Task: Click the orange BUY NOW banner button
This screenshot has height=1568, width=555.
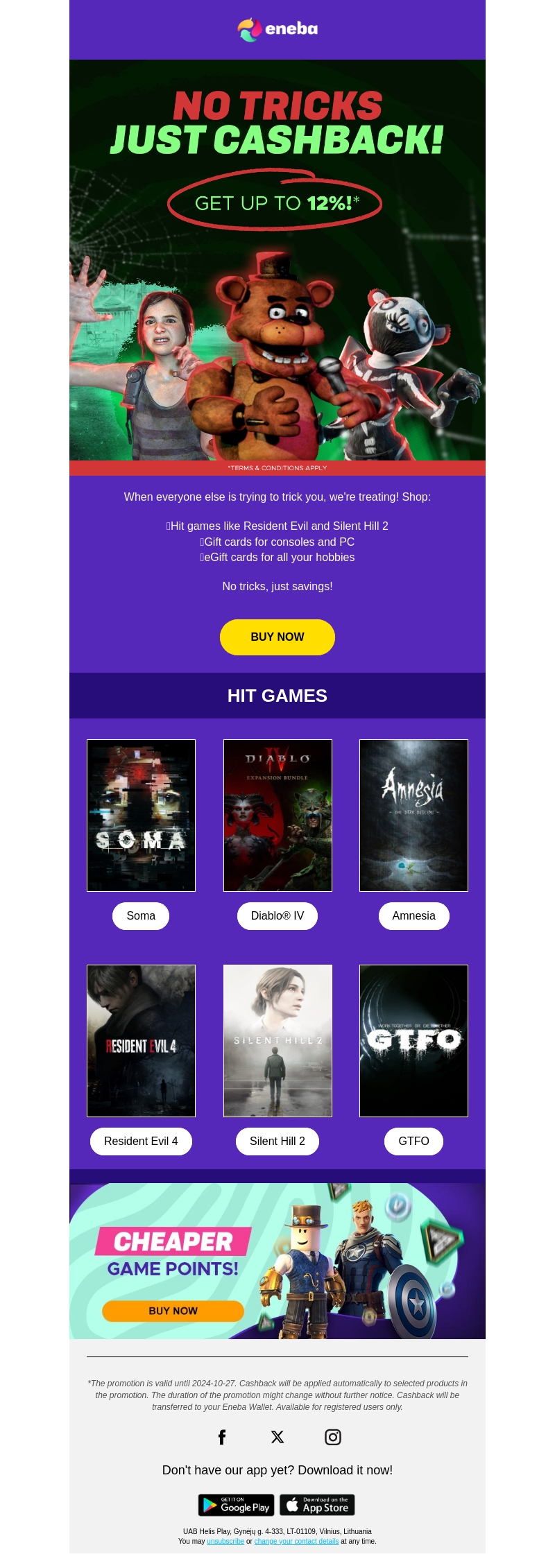Action: 173,1311
